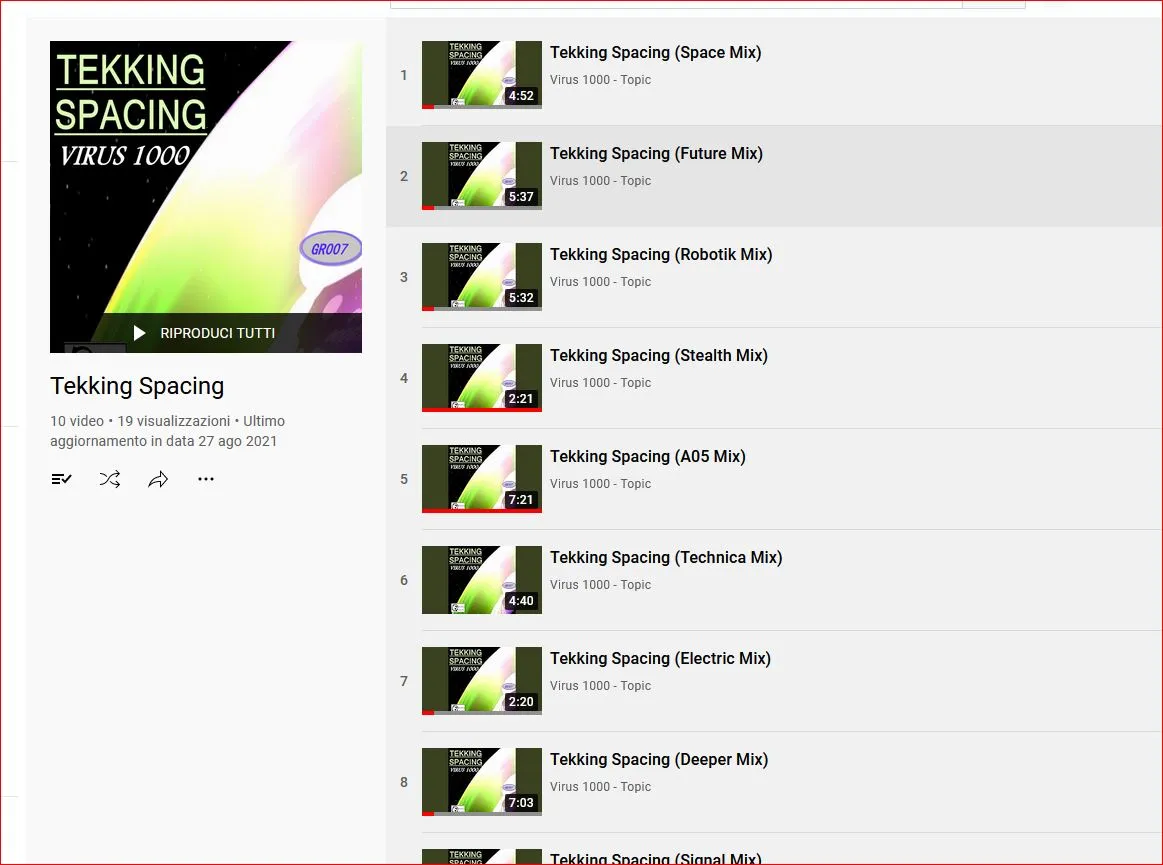Open thumbnail of Tekking Spacing (Stealth Mix)
1163x865 pixels.
click(481, 378)
